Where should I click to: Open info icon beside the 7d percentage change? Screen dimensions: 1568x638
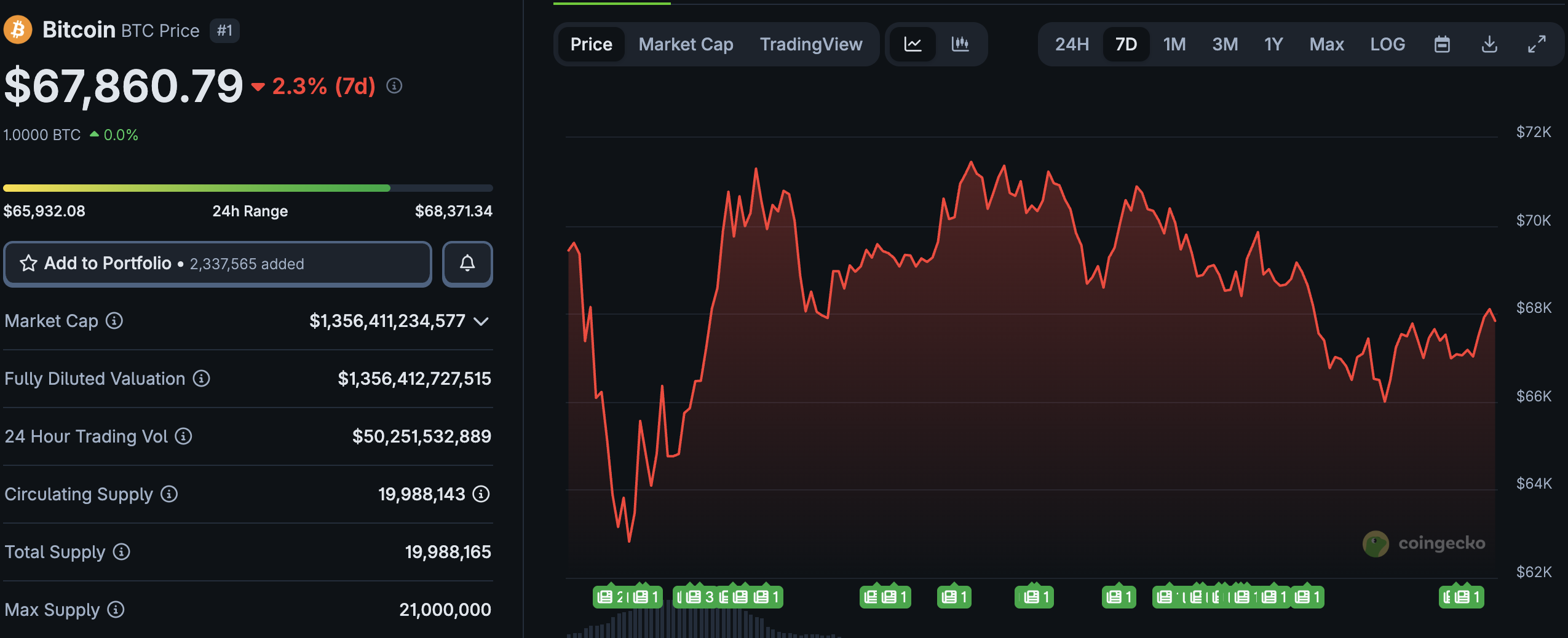tap(394, 86)
